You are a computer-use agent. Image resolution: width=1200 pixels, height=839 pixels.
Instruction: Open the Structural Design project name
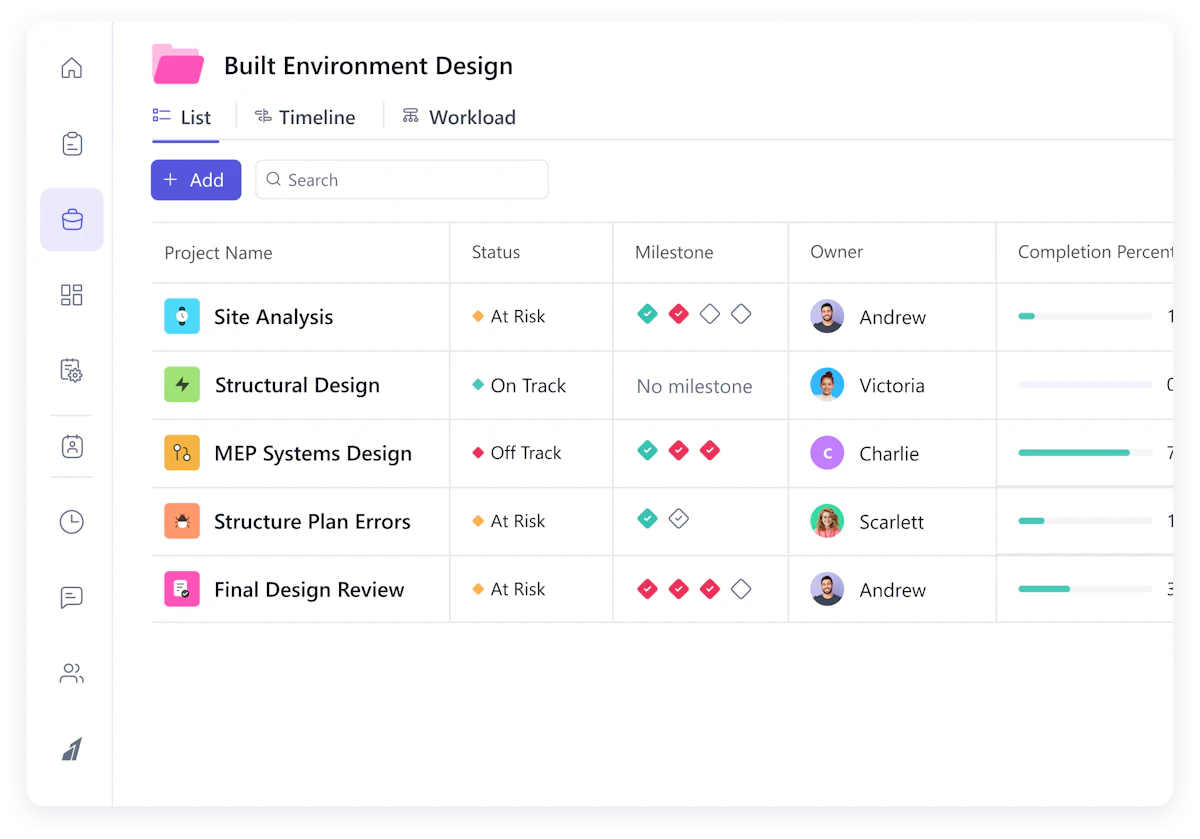point(297,385)
